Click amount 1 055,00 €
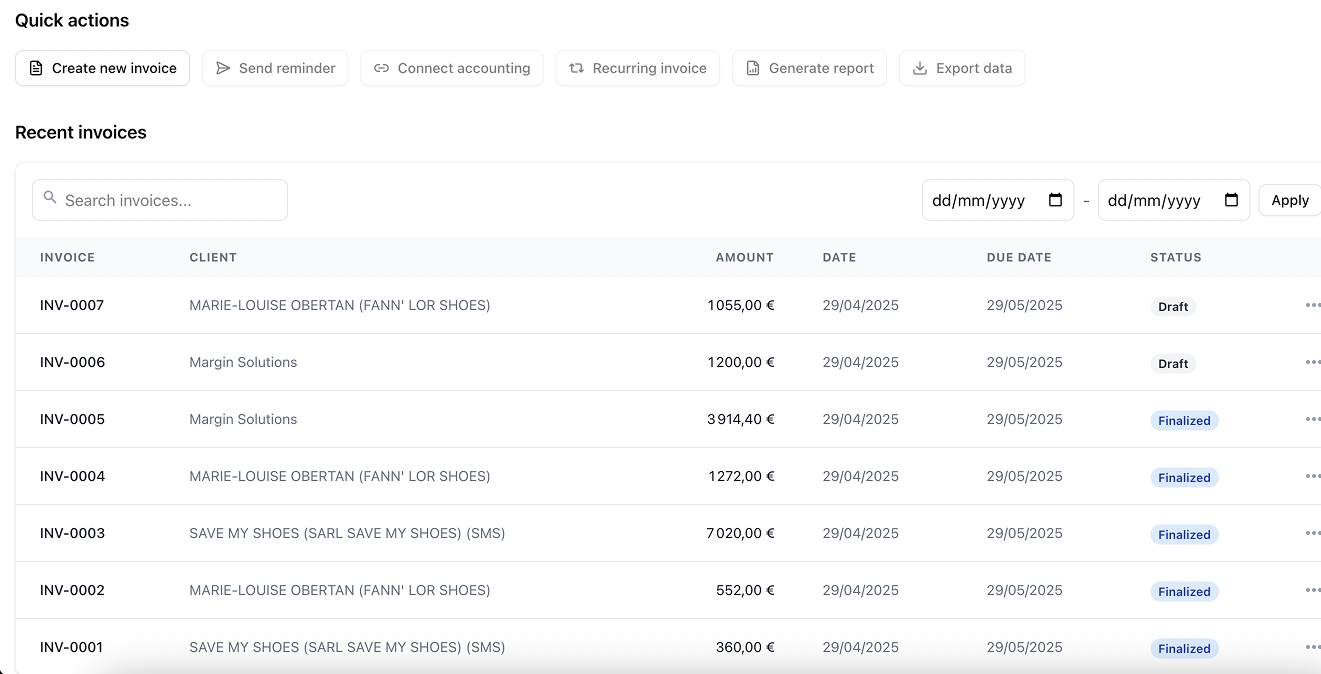Viewport: 1321px width, 674px height. point(741,305)
